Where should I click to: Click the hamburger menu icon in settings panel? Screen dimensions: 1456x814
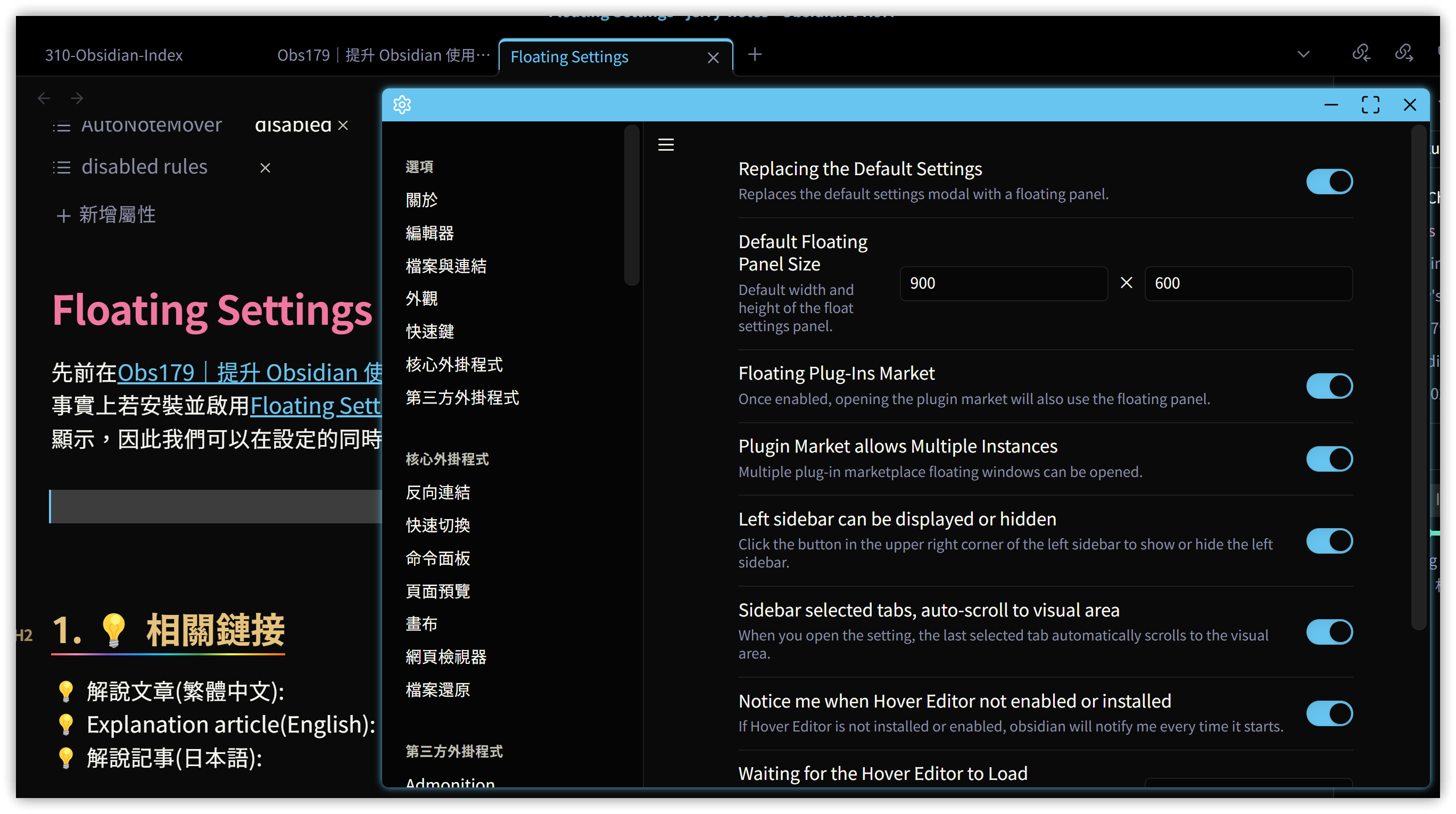(x=666, y=145)
